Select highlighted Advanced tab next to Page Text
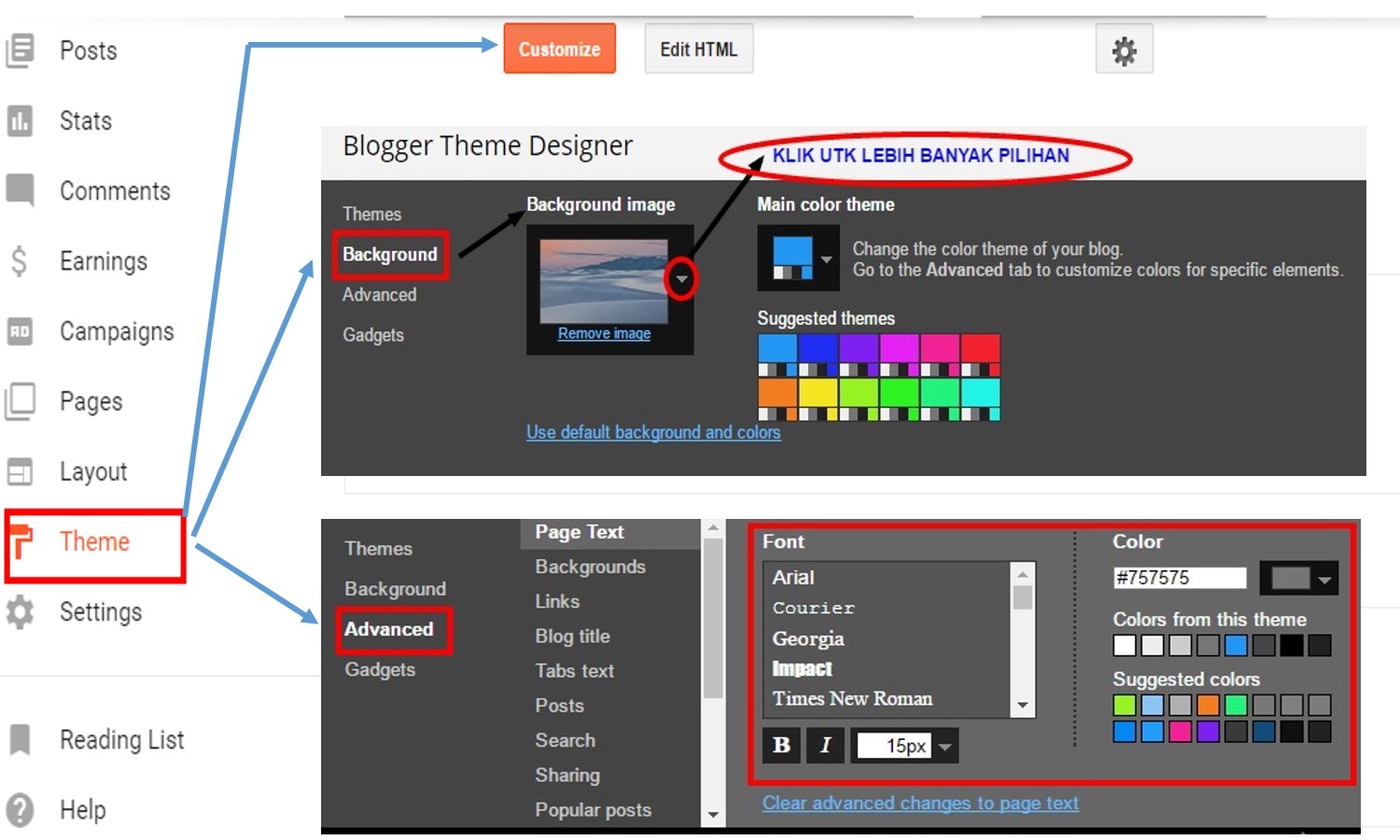This screenshot has height=840, width=1400. tap(389, 629)
